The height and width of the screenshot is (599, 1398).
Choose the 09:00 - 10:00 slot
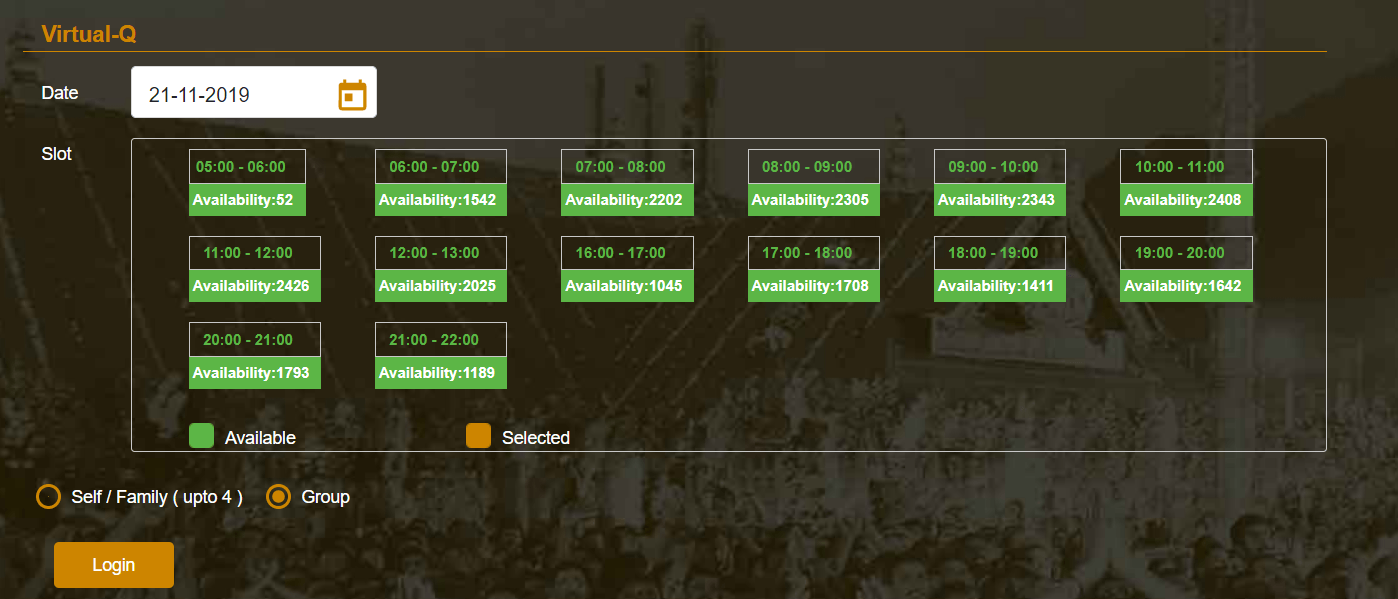coord(1000,167)
